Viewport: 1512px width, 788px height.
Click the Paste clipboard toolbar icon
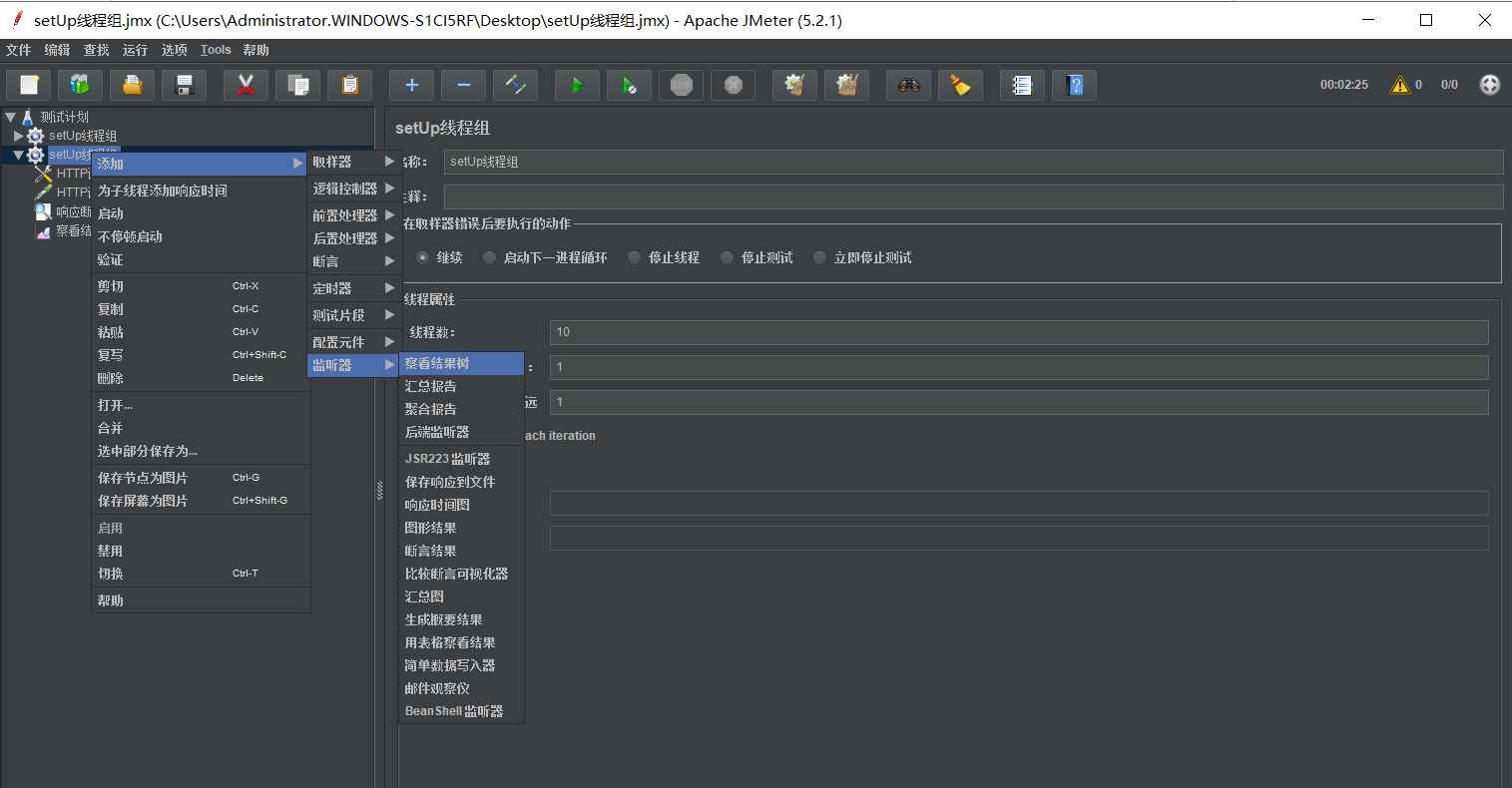(x=349, y=85)
